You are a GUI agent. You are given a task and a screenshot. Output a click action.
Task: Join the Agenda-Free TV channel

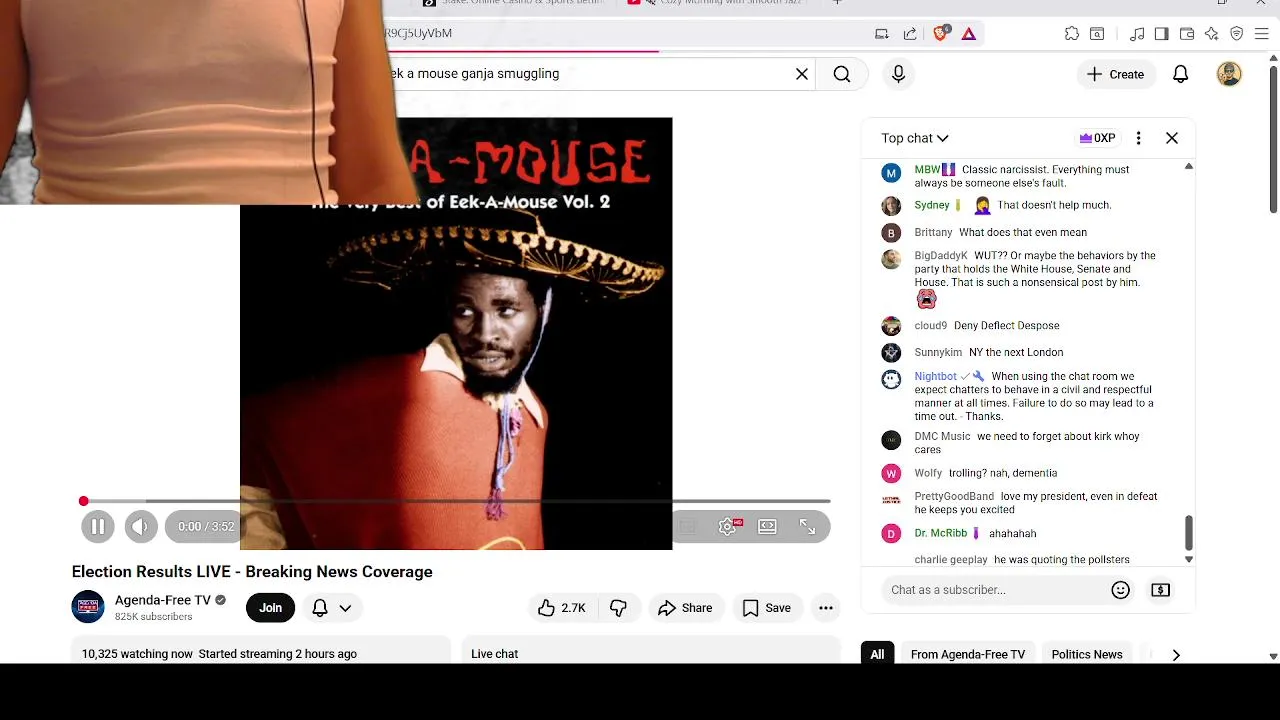point(270,608)
